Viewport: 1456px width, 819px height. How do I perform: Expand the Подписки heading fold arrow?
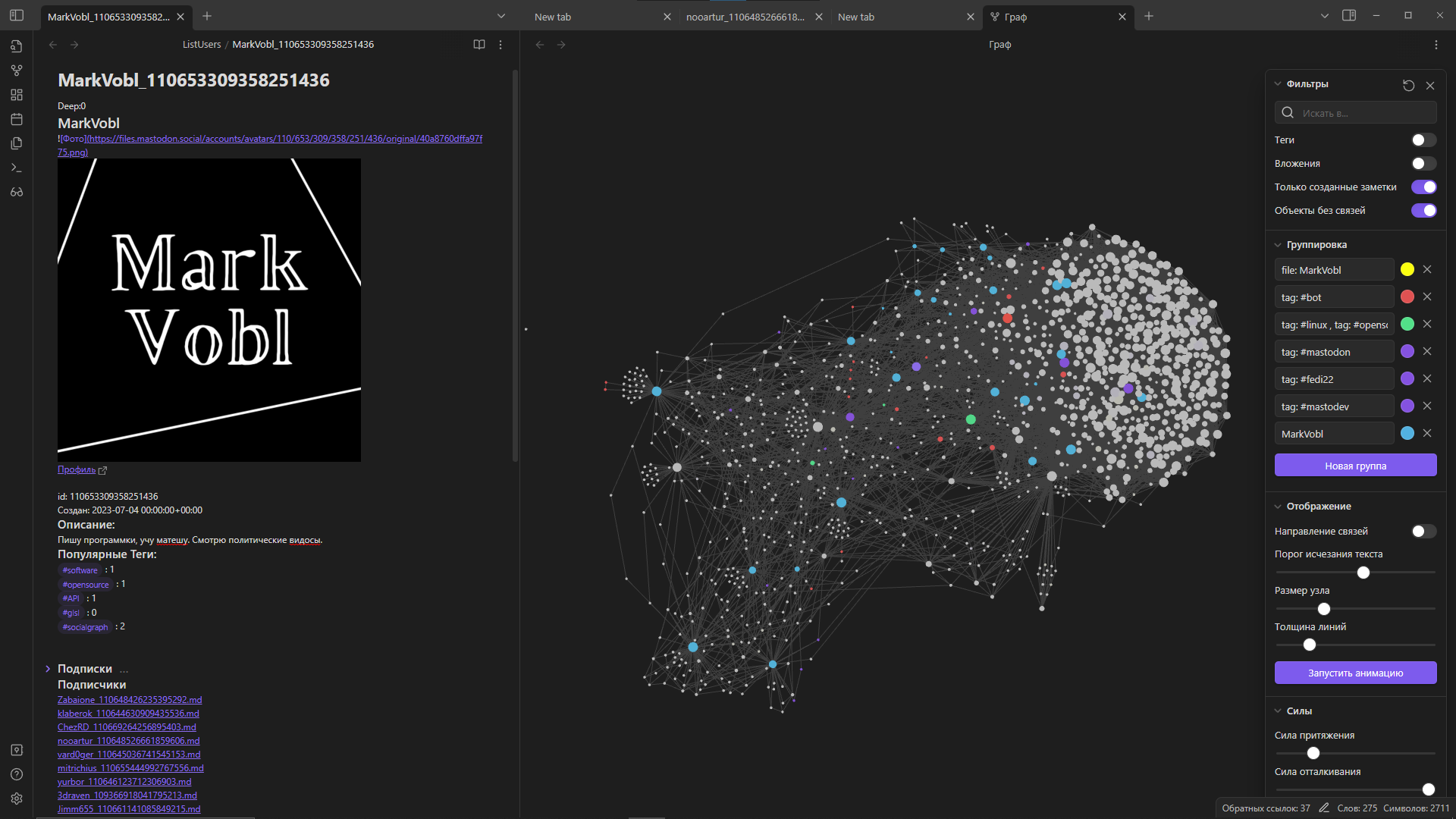click(48, 669)
